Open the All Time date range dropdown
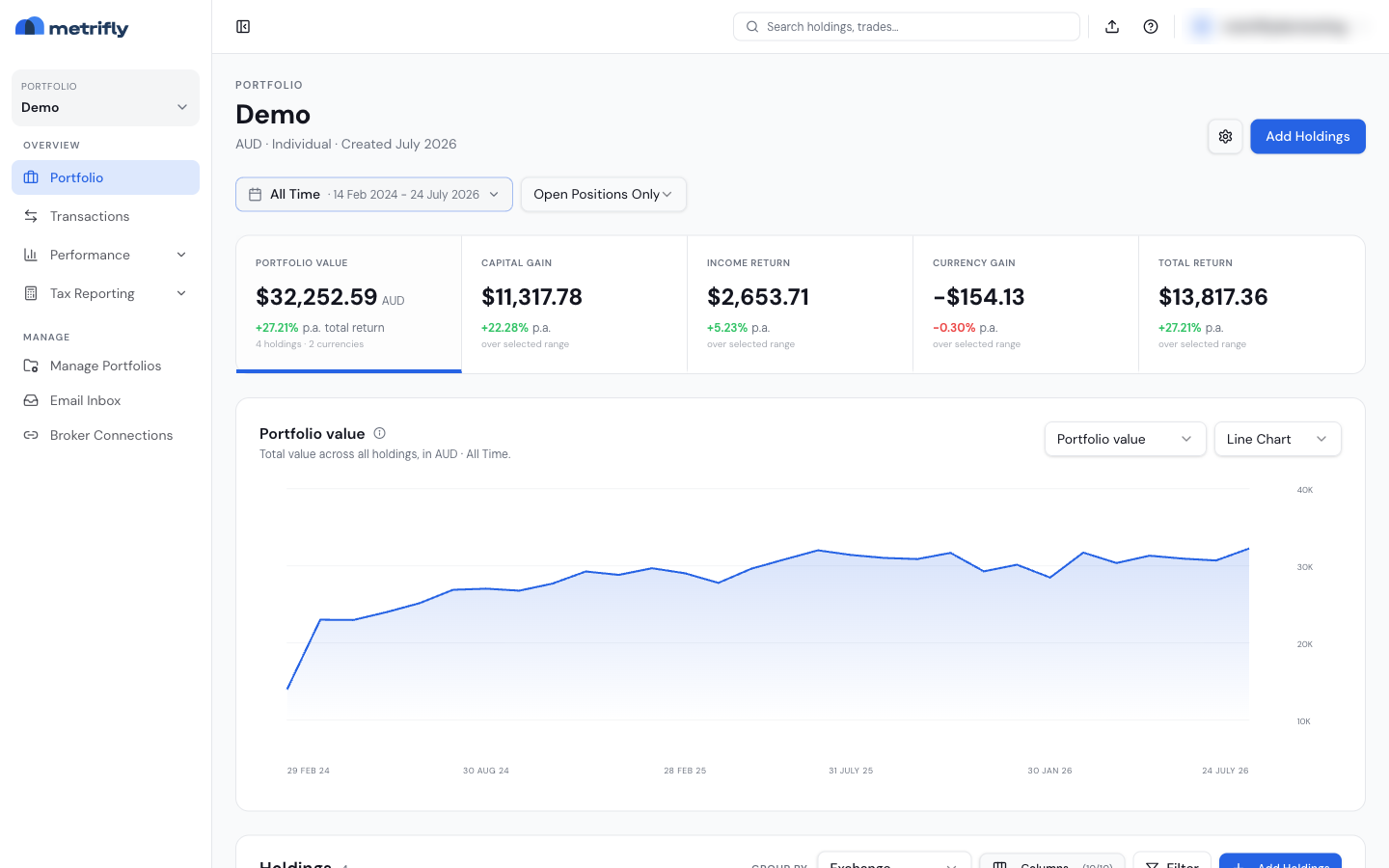 point(374,195)
